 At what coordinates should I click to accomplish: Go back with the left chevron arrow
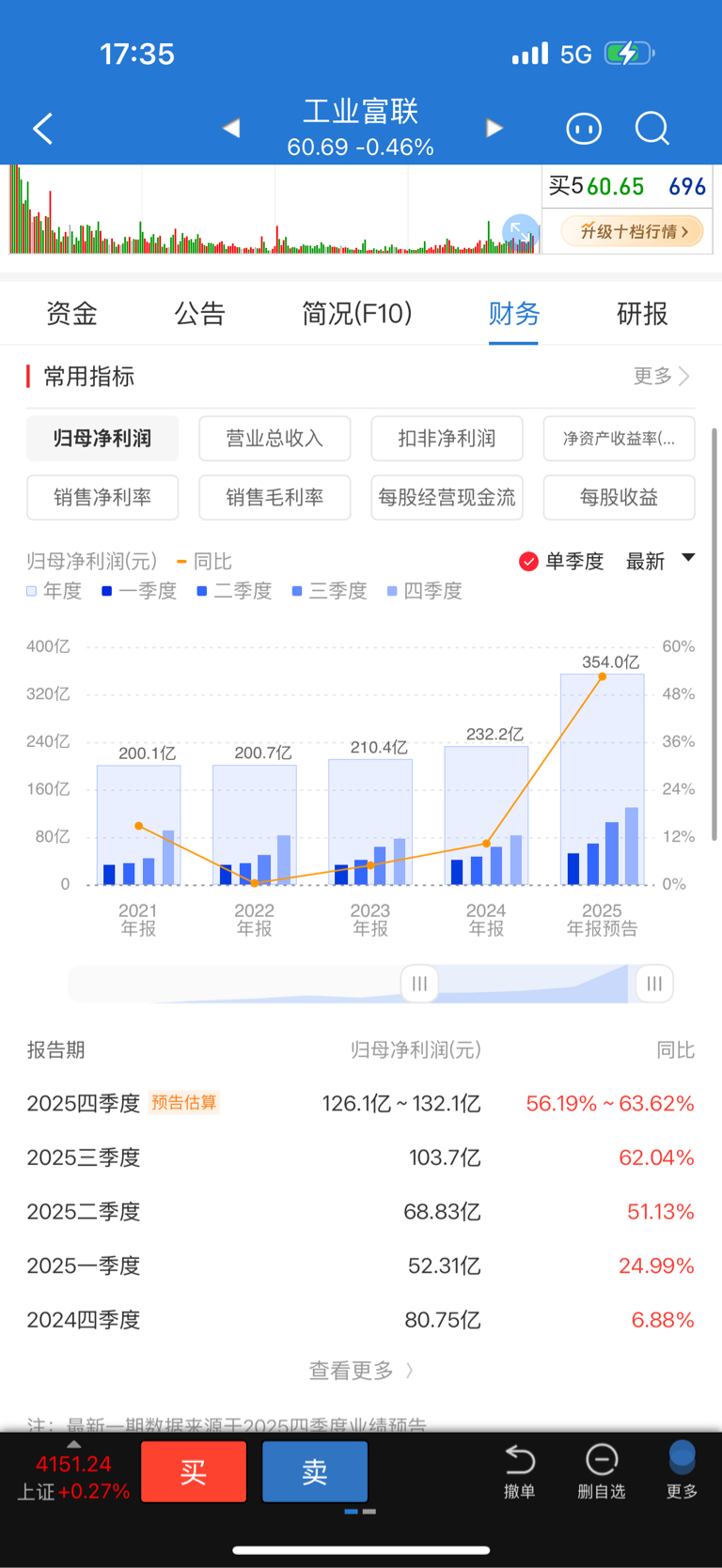pyautogui.click(x=43, y=129)
